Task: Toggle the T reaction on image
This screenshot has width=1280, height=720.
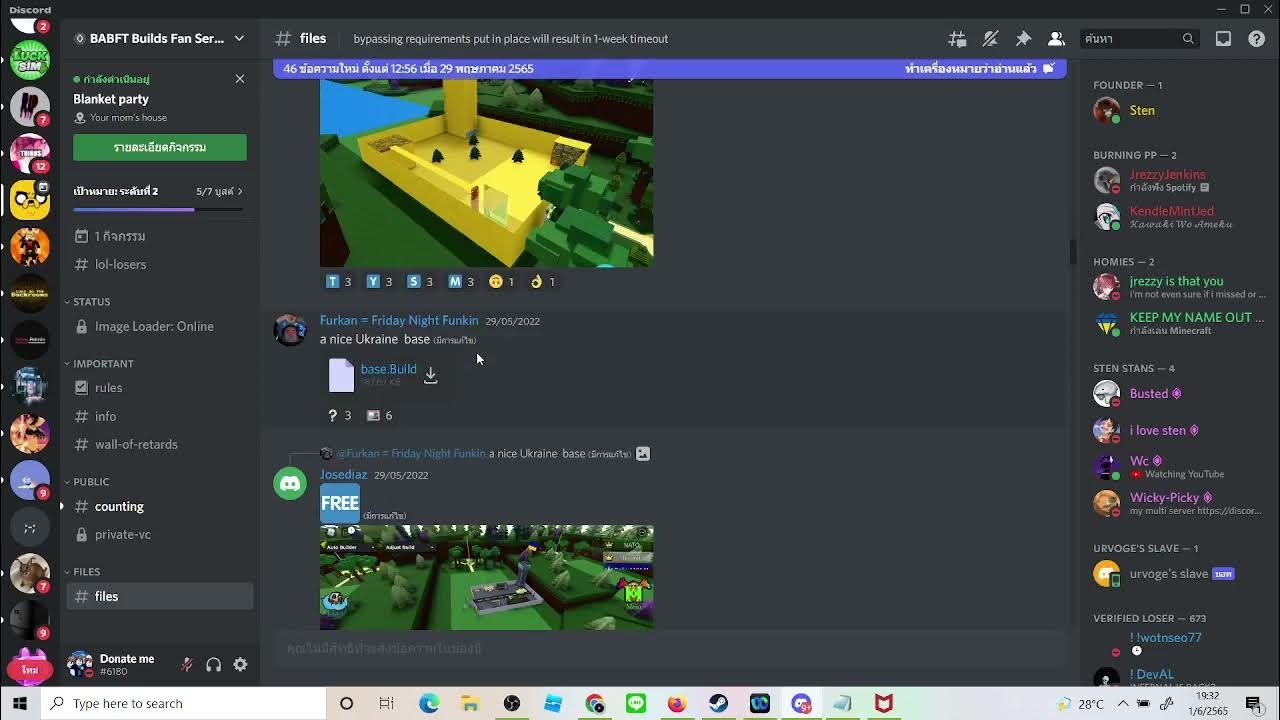Action: pos(339,282)
